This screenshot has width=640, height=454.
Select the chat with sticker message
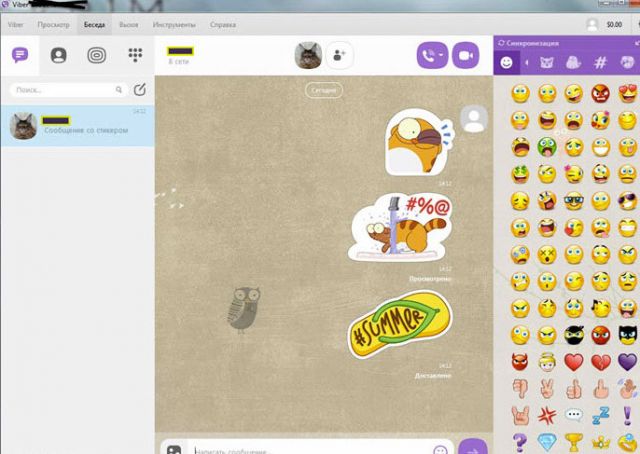pyautogui.click(x=78, y=126)
